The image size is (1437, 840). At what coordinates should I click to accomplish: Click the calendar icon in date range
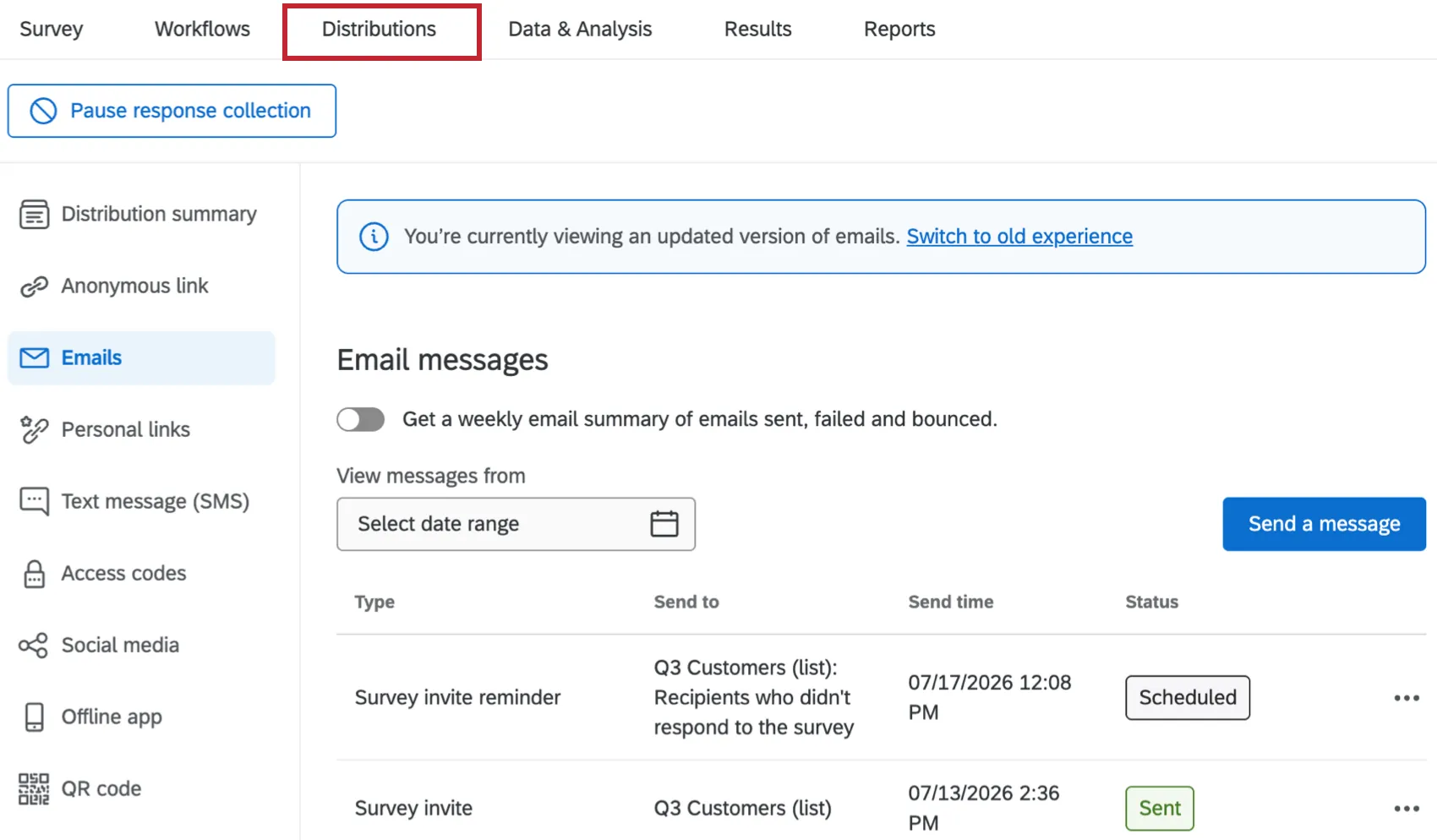click(664, 524)
